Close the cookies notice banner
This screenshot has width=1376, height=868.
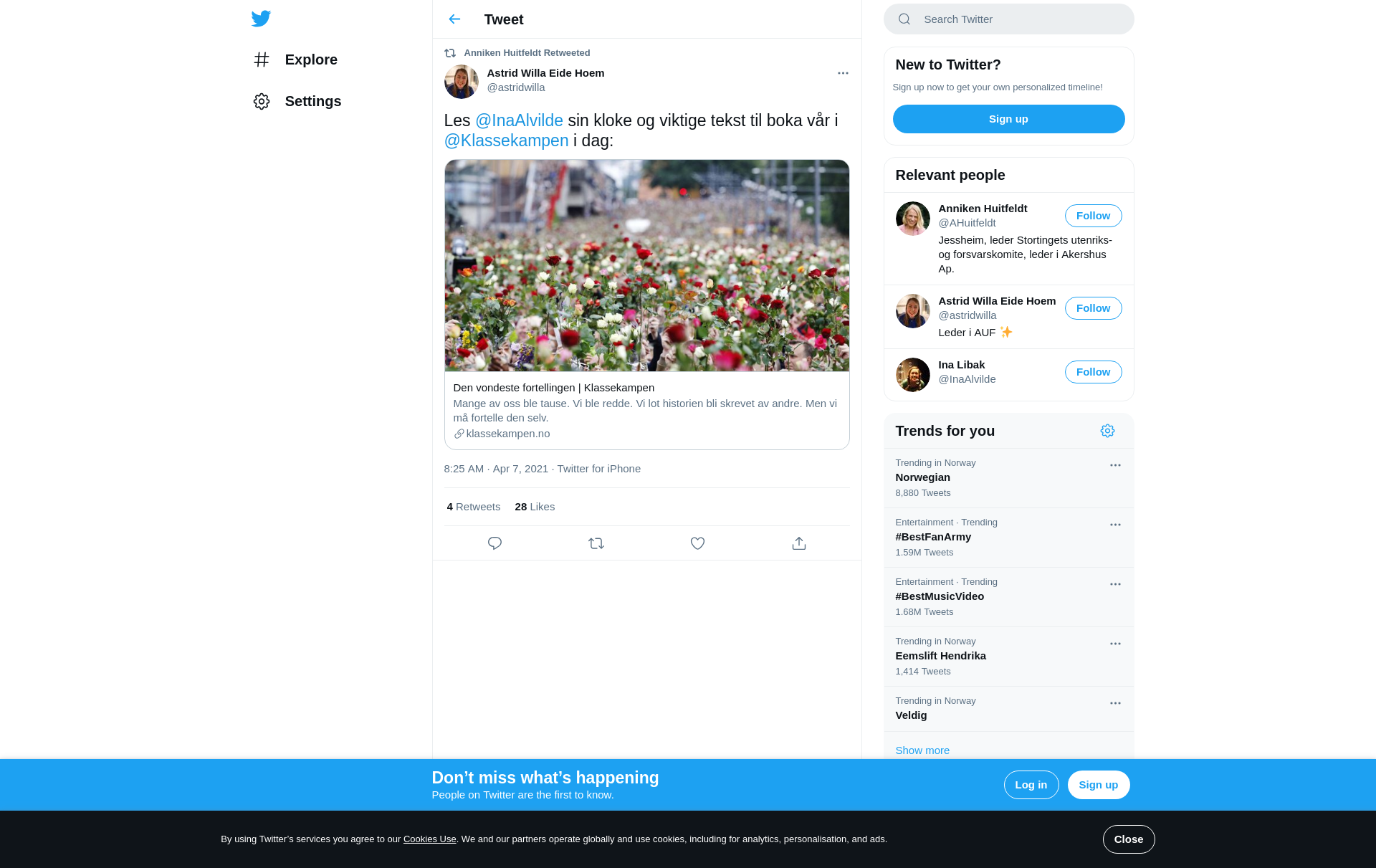pyautogui.click(x=1128, y=839)
